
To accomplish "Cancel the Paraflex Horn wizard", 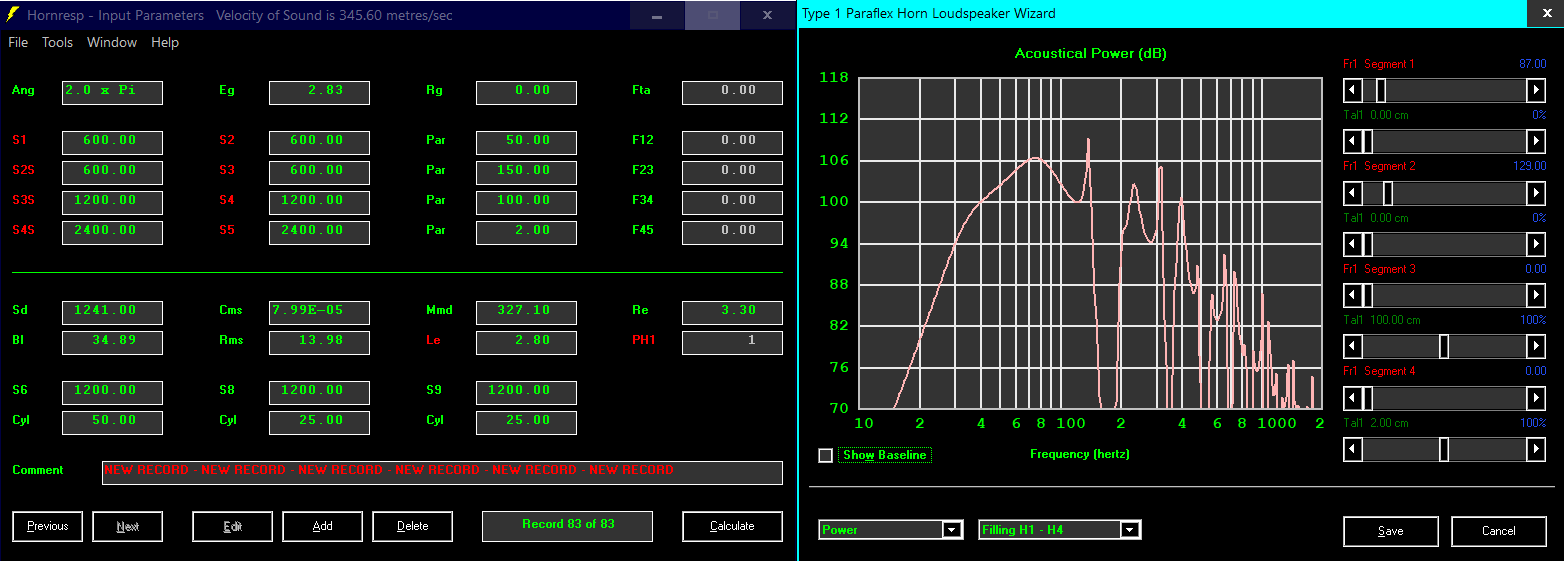I will point(1498,531).
